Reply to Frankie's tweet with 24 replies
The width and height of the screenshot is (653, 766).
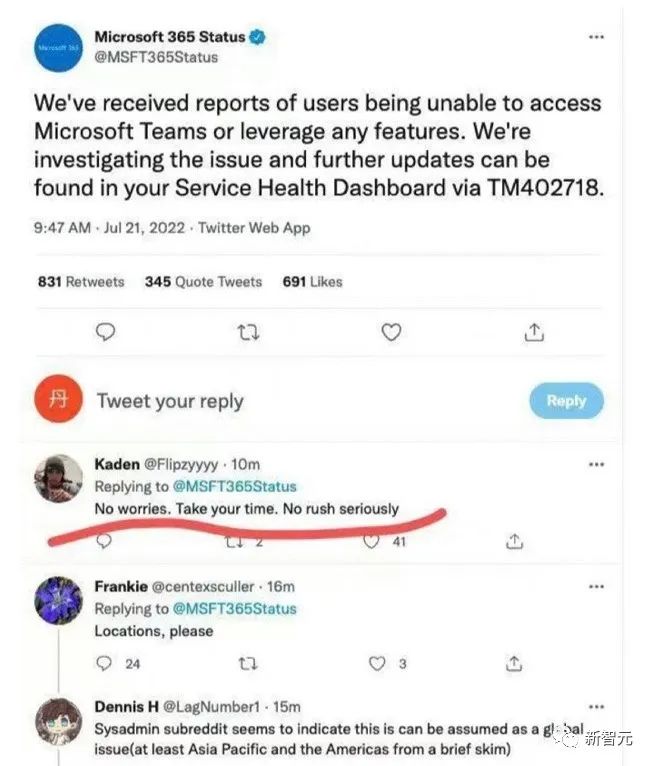(x=105, y=663)
